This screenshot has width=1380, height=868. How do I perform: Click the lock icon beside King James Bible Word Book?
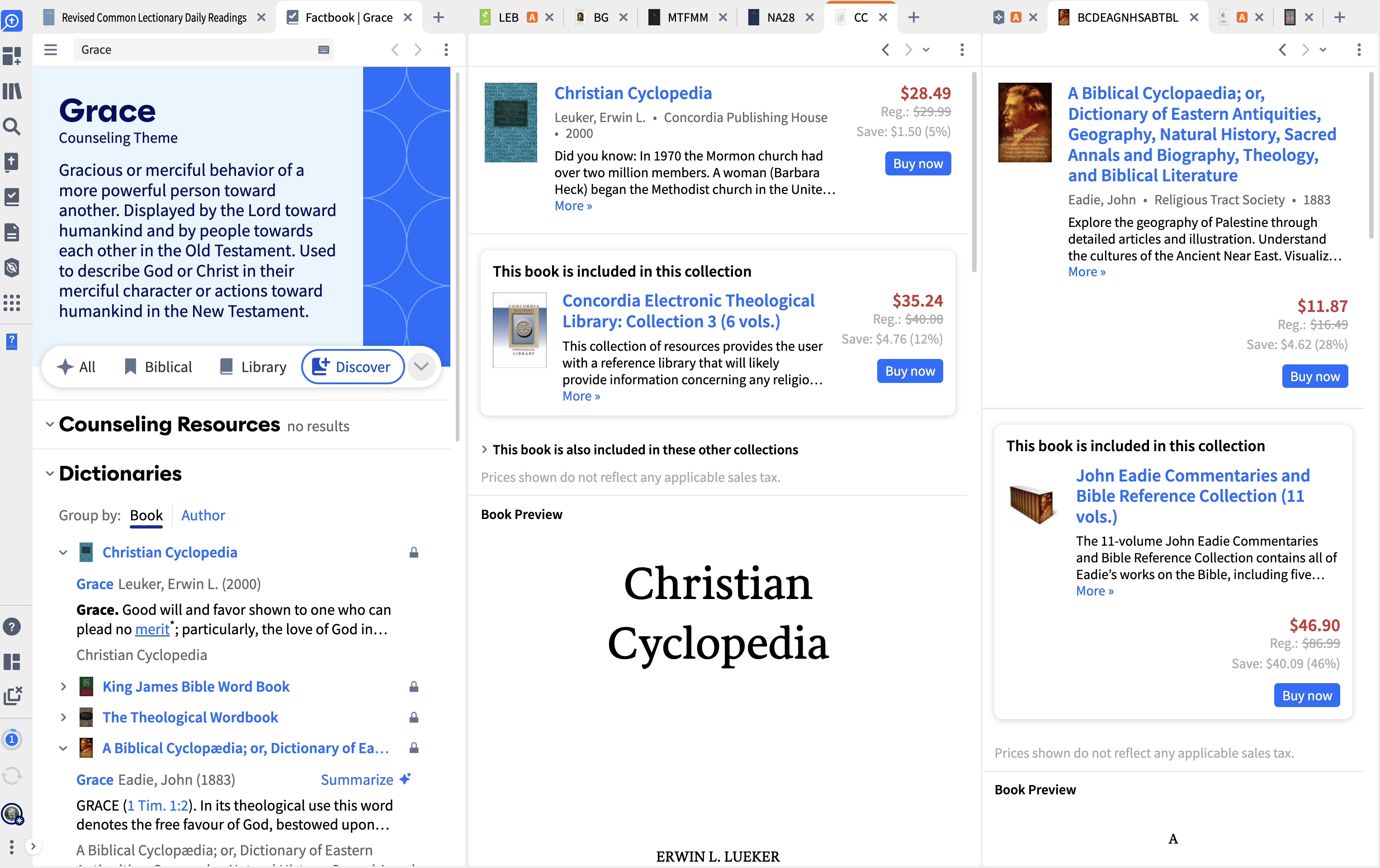tap(414, 686)
